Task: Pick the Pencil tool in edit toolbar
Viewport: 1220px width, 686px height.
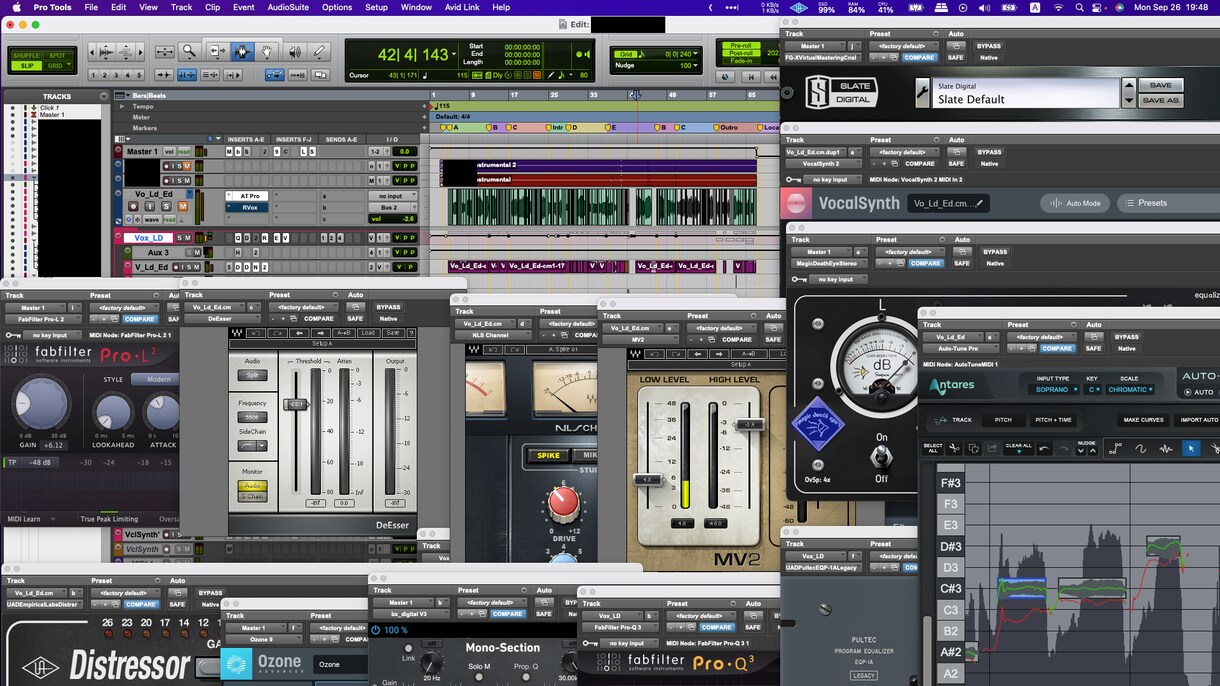Action: (x=320, y=52)
